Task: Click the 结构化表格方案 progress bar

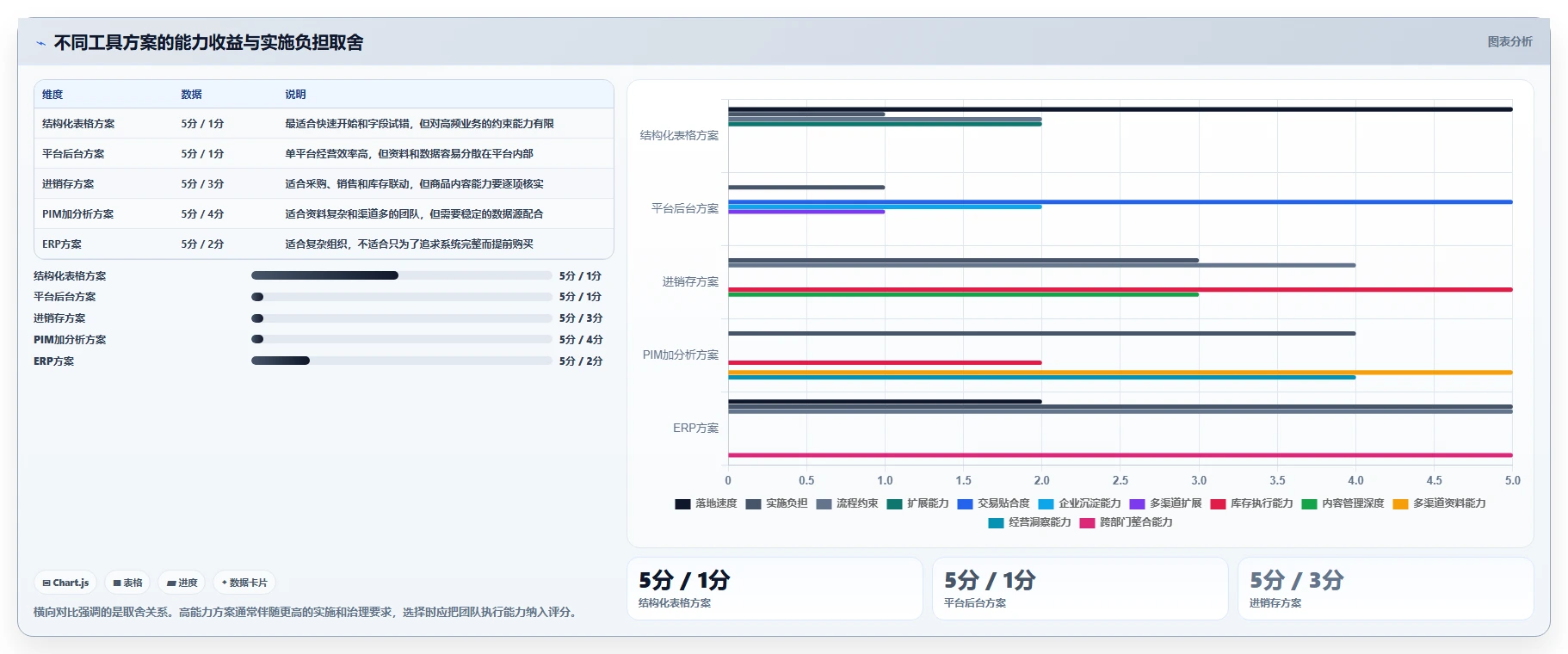Action: pyautogui.click(x=401, y=275)
